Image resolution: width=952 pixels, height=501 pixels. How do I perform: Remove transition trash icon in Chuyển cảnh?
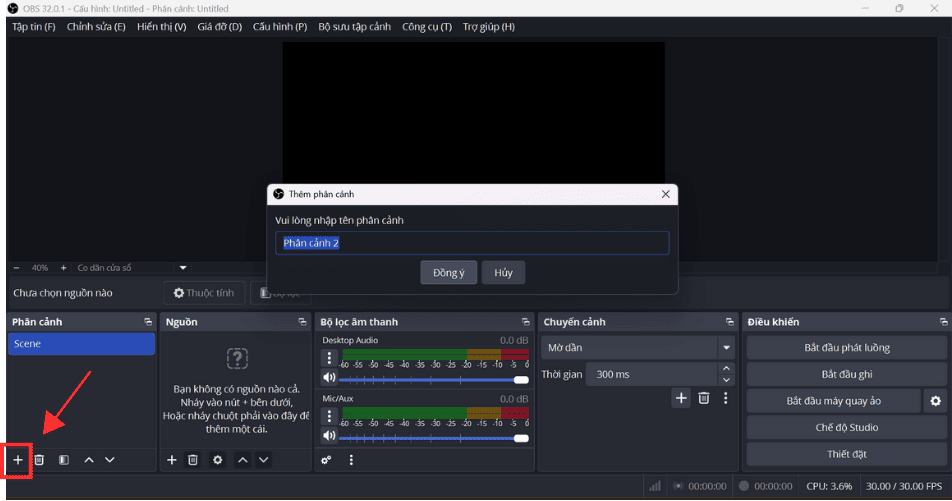[704, 398]
